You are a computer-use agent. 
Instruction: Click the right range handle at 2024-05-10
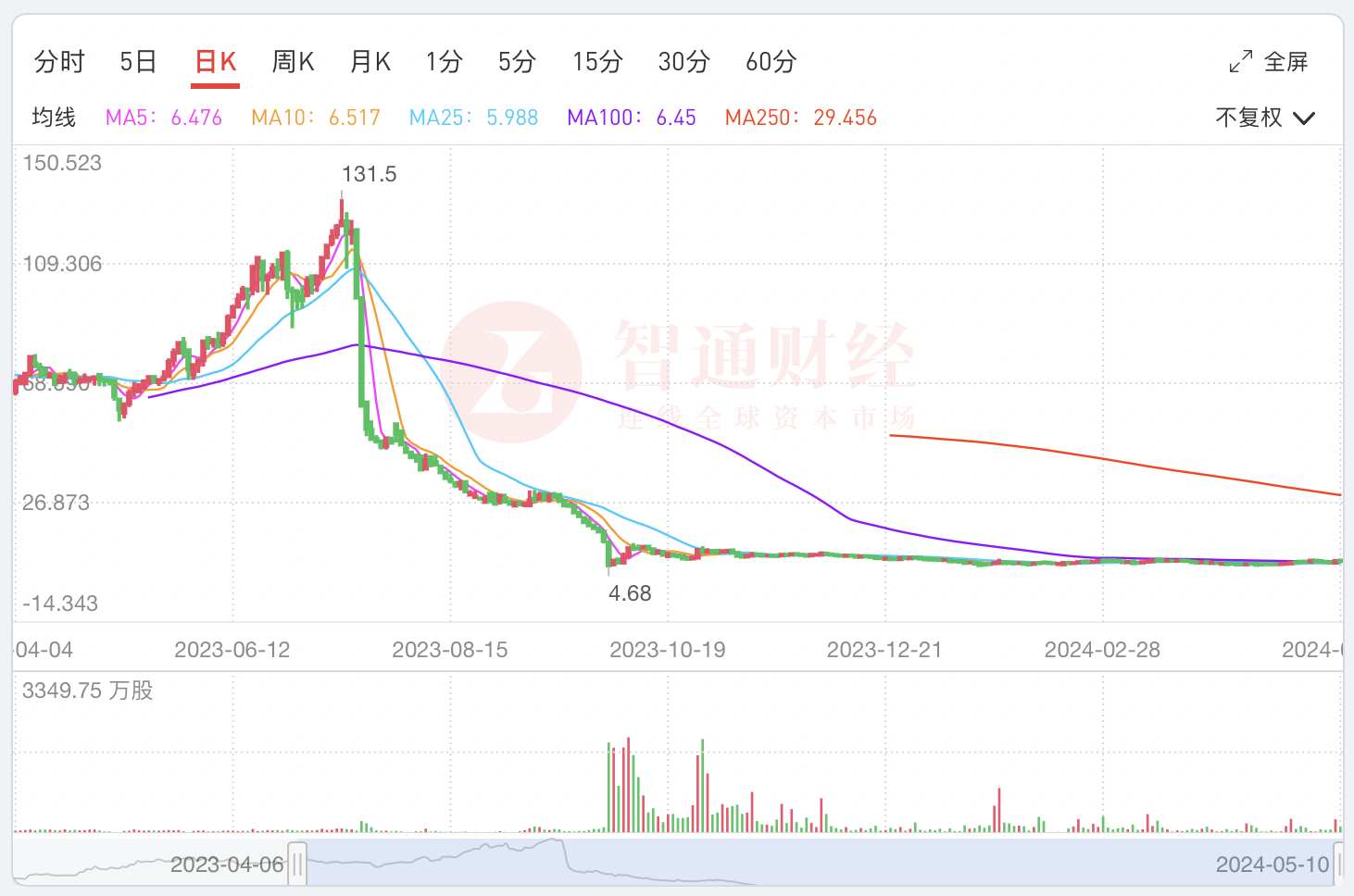click(1338, 865)
